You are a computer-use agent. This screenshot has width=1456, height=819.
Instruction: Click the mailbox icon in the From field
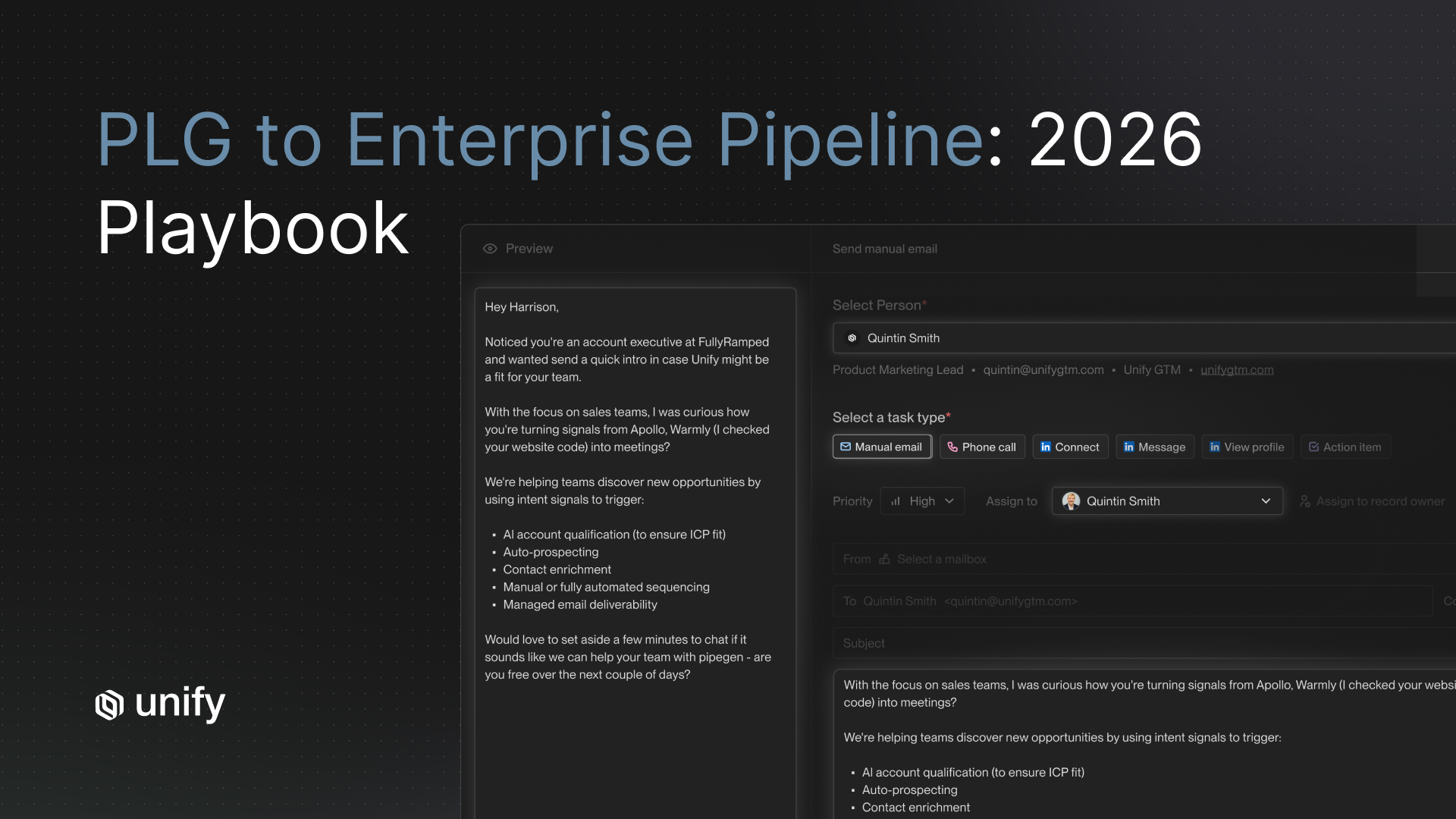(884, 559)
